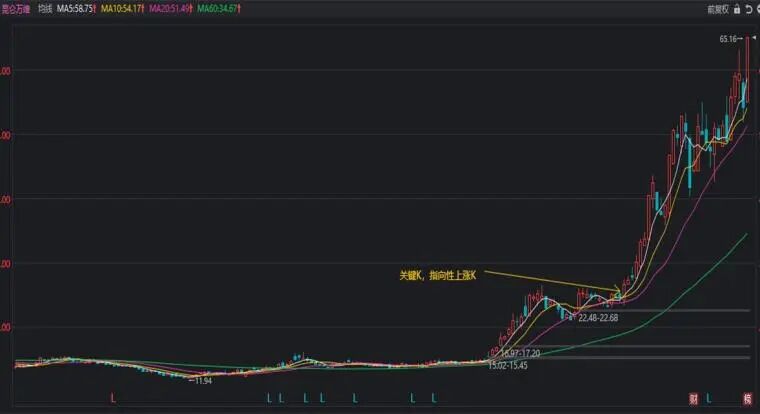This screenshot has height=414, width=760.
Task: Click the 22.48-22.68 gap label
Action: [x=598, y=318]
